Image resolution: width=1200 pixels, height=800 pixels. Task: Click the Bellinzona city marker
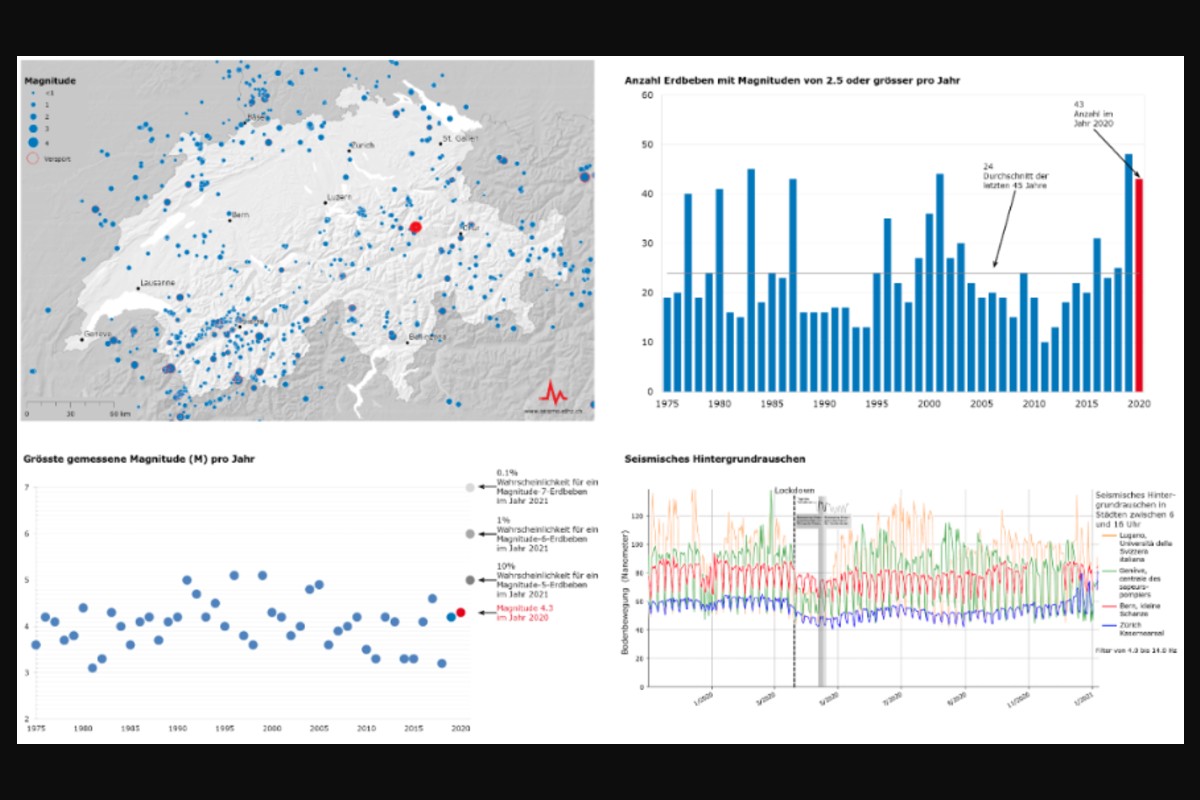[406, 343]
